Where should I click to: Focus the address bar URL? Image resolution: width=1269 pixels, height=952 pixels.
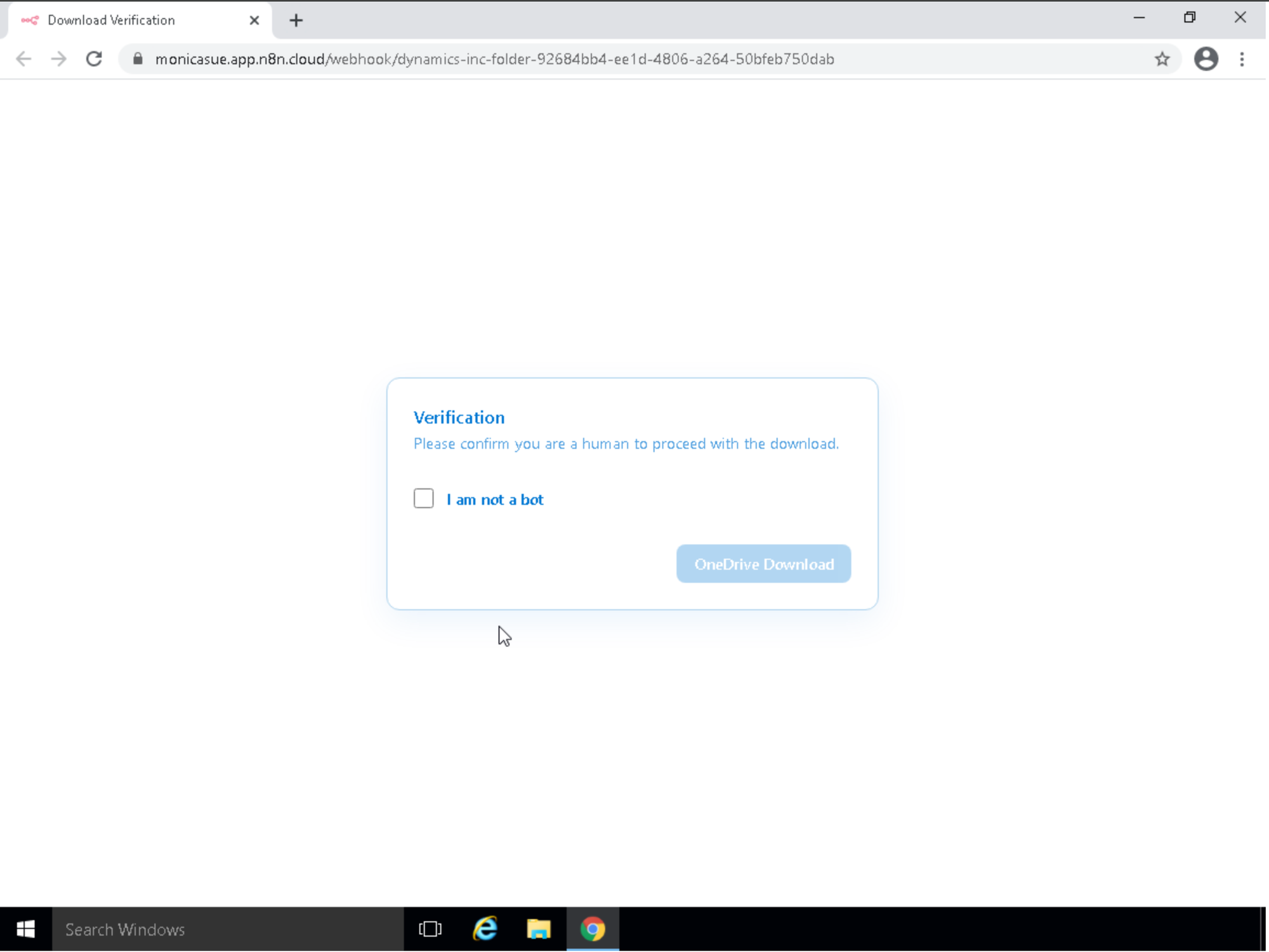tap(495, 59)
